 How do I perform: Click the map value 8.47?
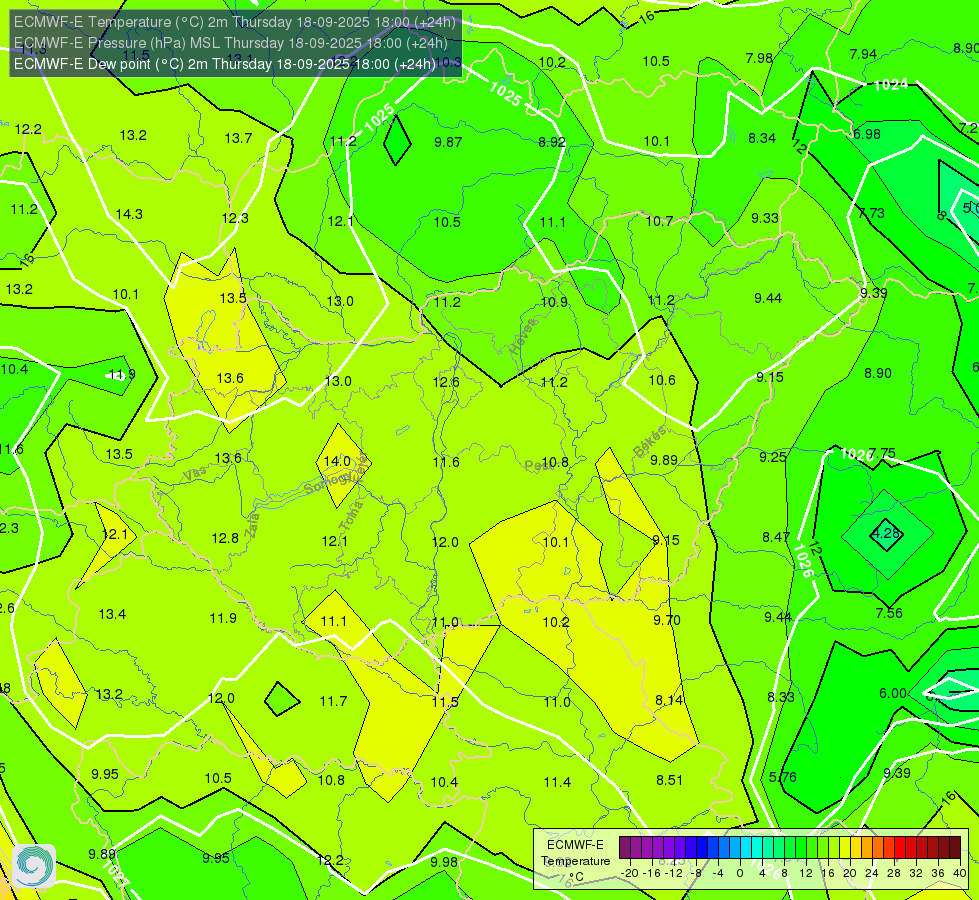point(776,537)
